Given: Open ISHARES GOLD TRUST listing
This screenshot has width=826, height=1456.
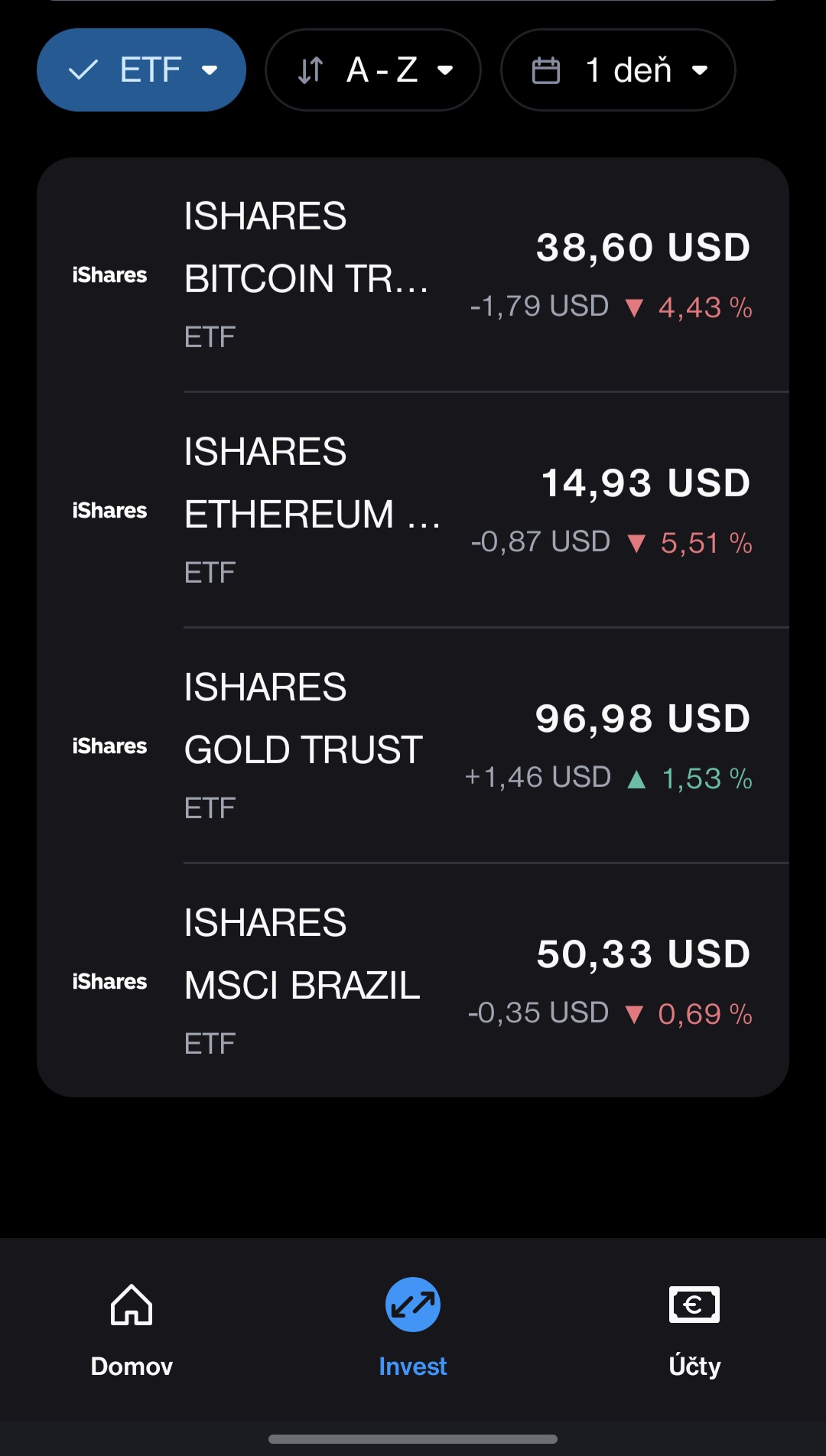Looking at the screenshot, I should [304, 746].
